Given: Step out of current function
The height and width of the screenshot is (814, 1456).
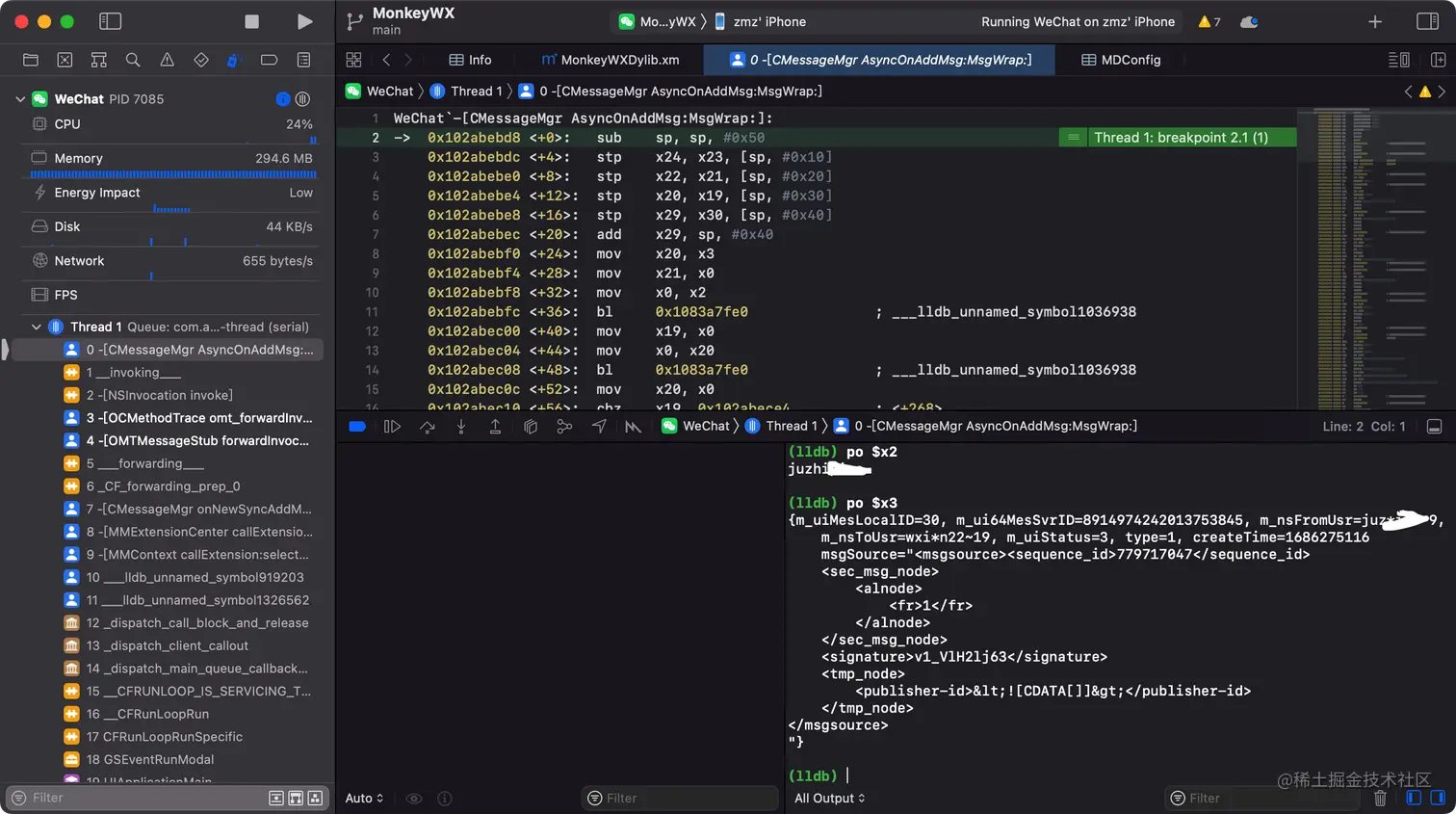Looking at the screenshot, I should [495, 426].
